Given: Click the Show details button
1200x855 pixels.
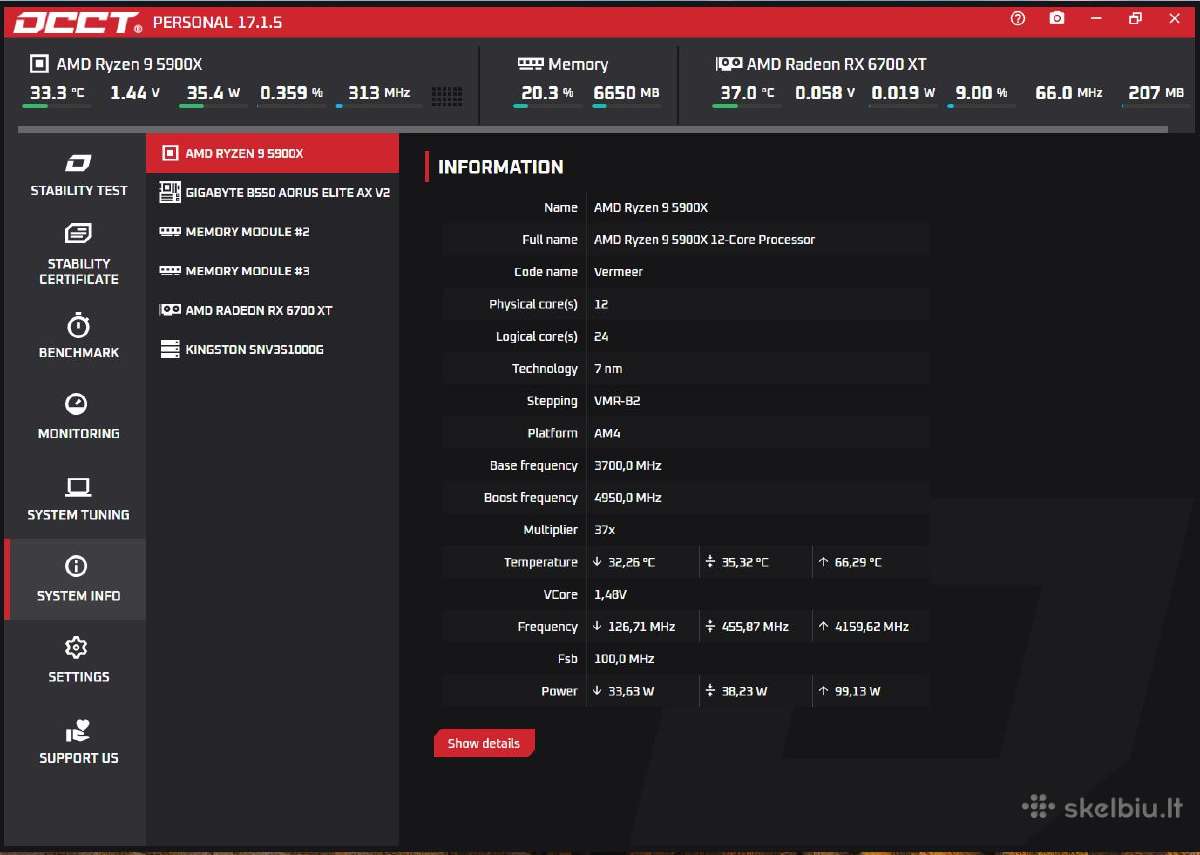Looking at the screenshot, I should coord(484,743).
